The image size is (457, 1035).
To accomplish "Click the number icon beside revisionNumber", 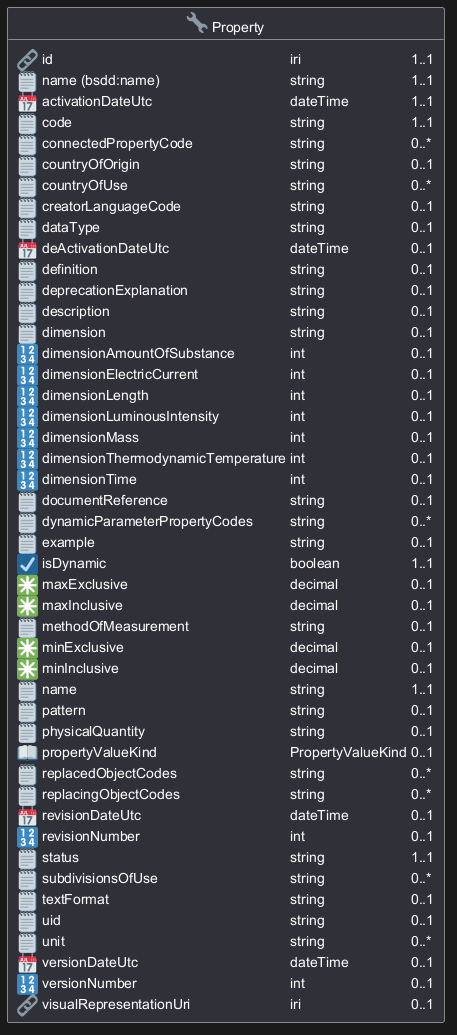I will pyautogui.click(x=27, y=837).
